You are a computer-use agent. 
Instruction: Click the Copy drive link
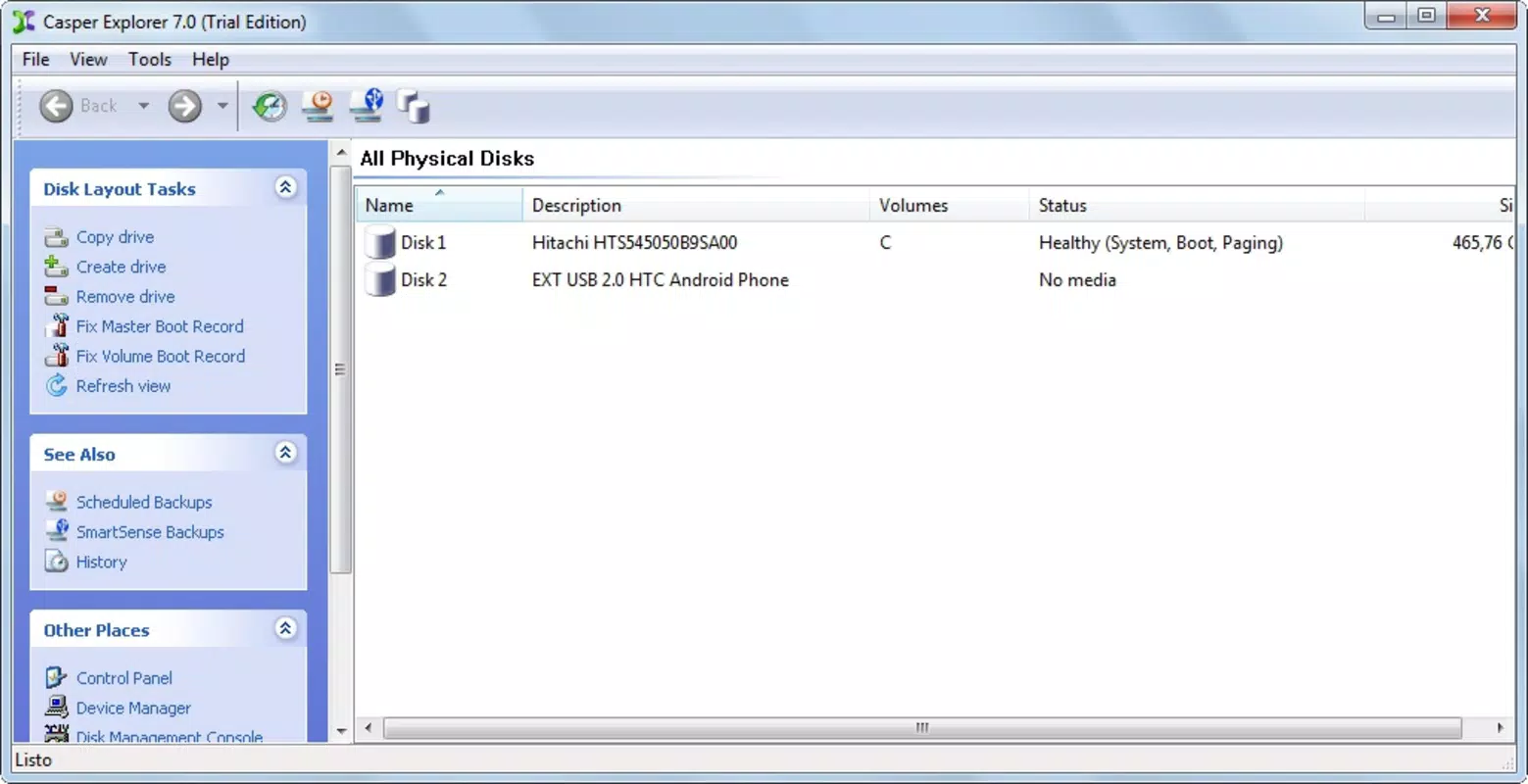click(115, 237)
